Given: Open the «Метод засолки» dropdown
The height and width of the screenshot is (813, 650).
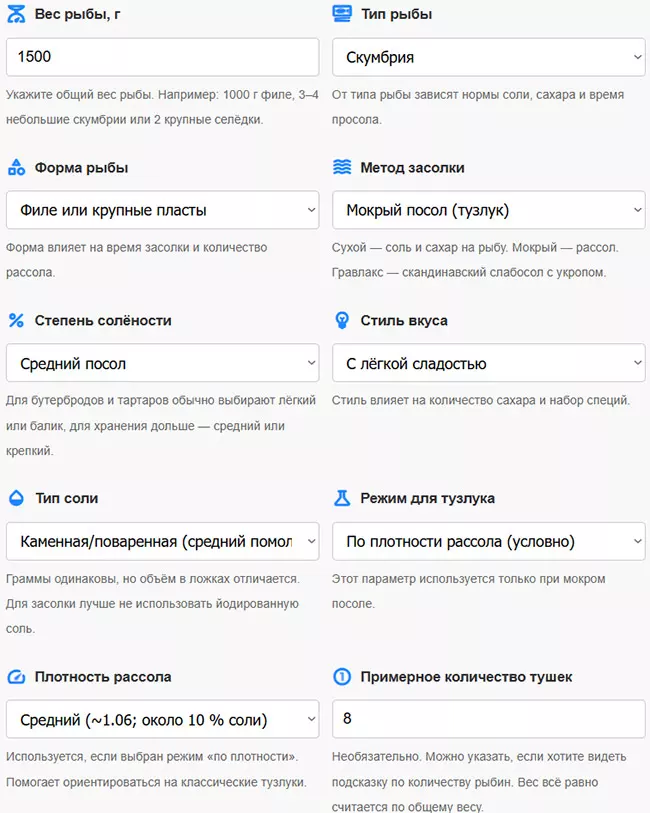Looking at the screenshot, I should 488,210.
